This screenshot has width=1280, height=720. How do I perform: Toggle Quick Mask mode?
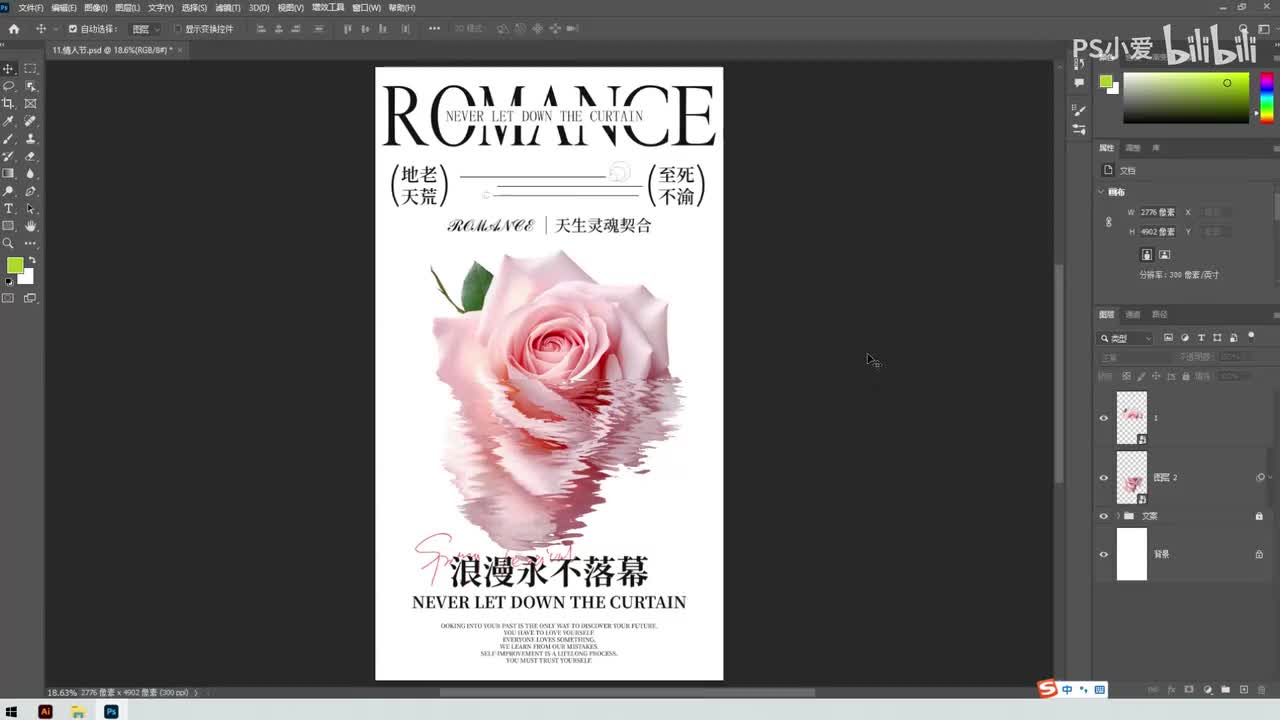(x=8, y=298)
